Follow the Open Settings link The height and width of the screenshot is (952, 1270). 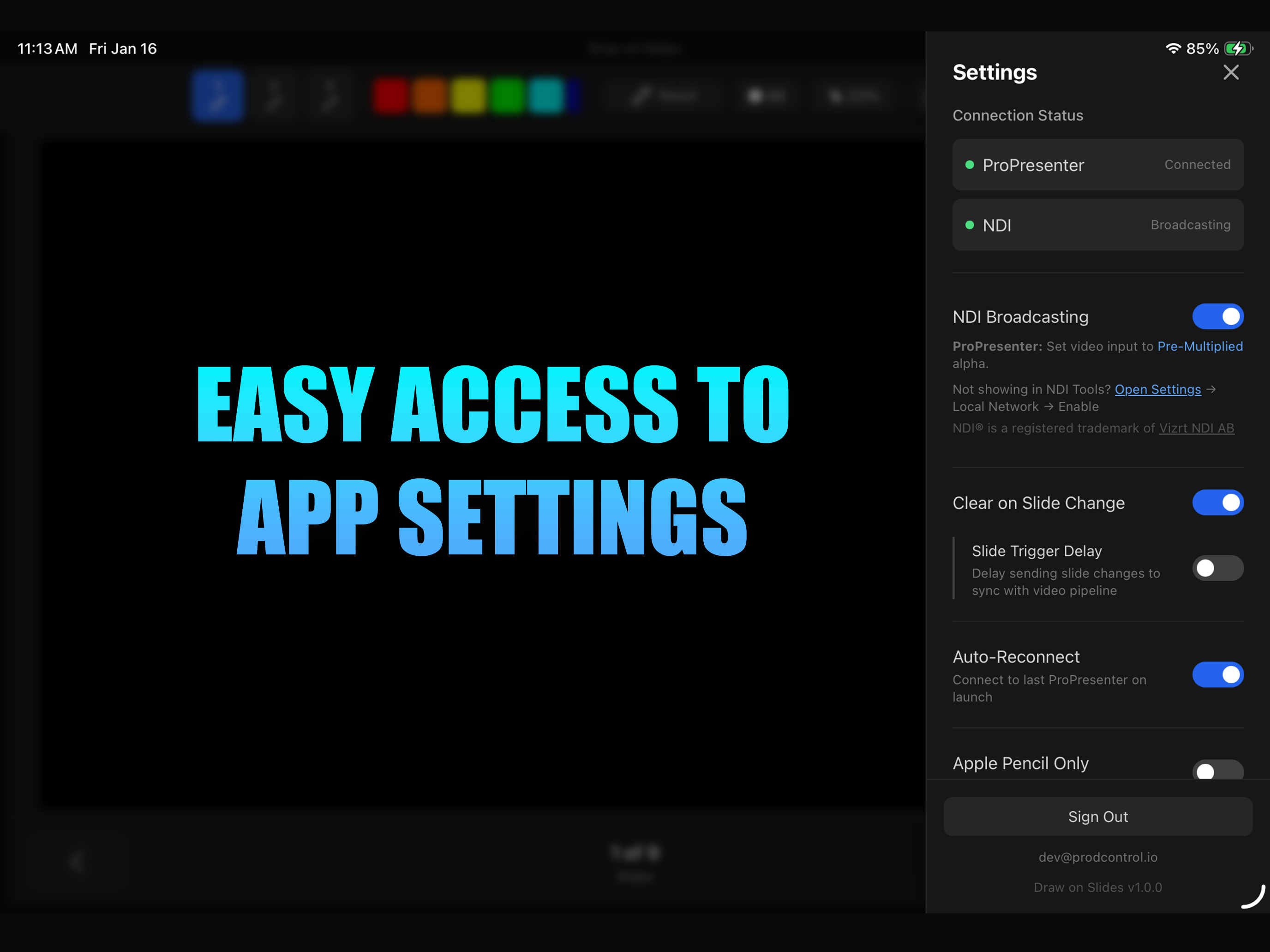(1157, 389)
